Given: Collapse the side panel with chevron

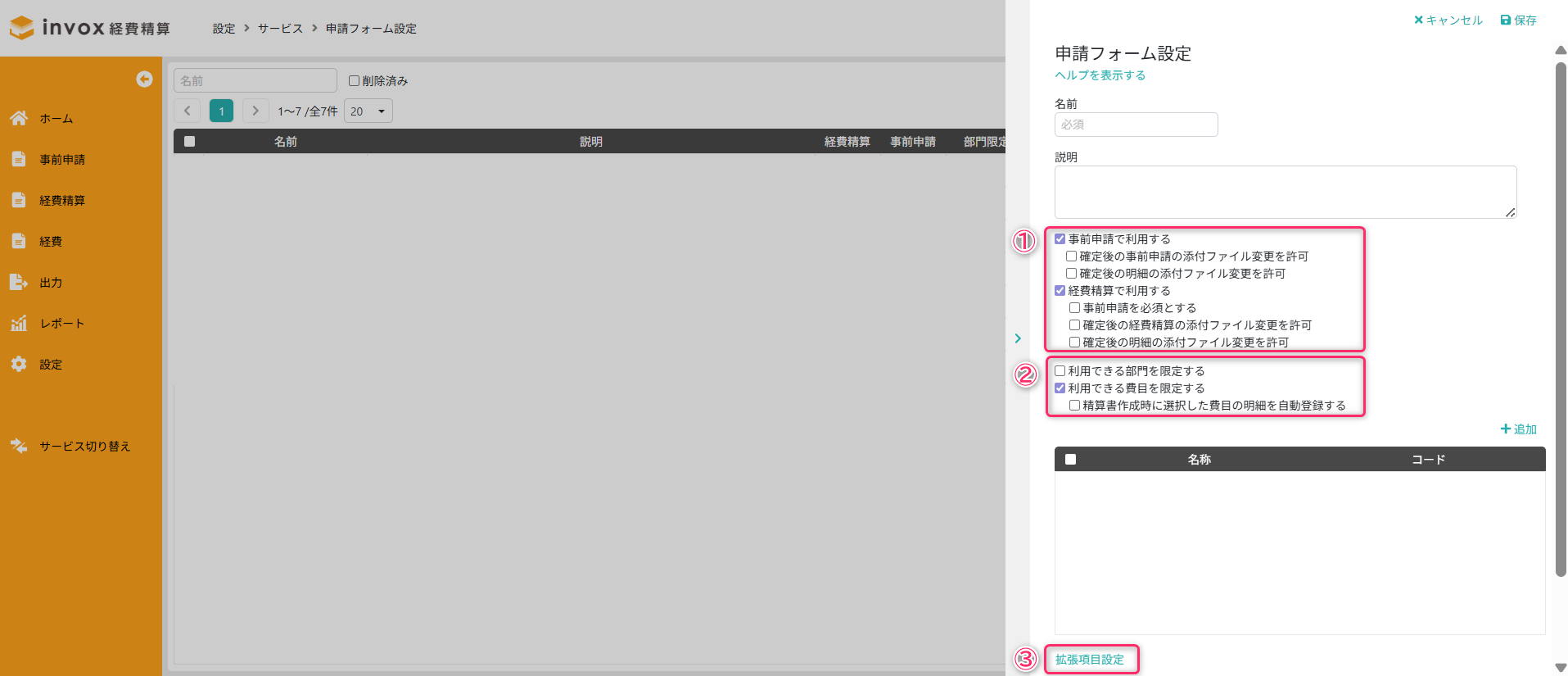Looking at the screenshot, I should tap(1018, 338).
